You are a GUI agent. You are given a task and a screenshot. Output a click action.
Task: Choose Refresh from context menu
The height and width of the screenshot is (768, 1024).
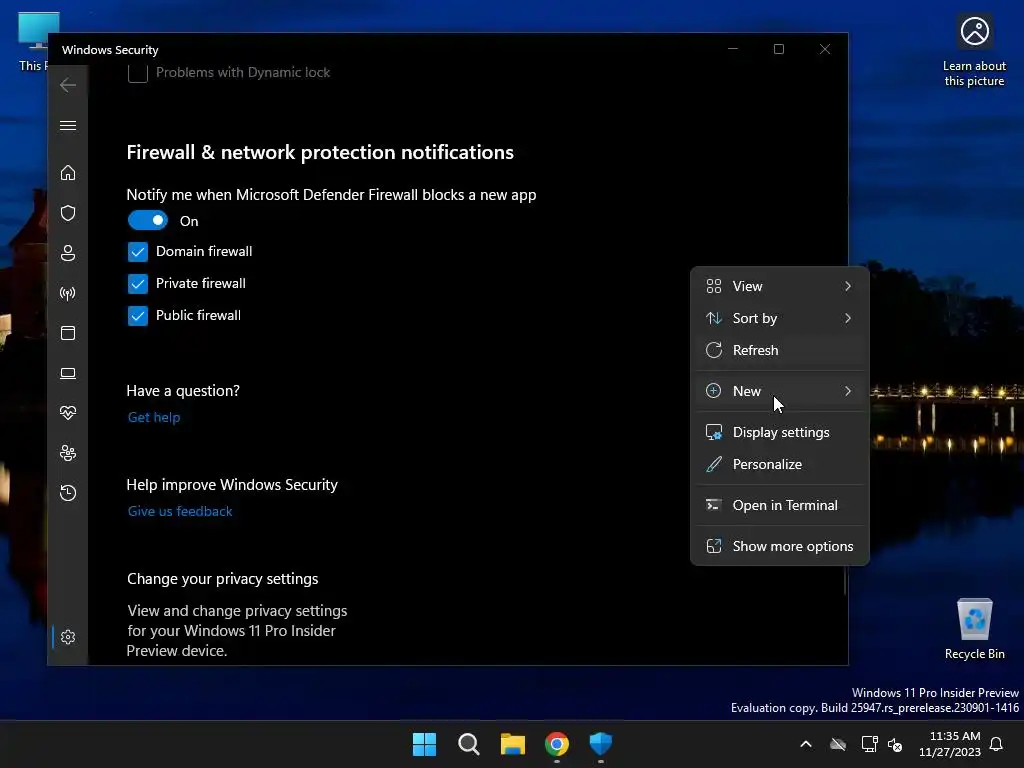pos(779,350)
